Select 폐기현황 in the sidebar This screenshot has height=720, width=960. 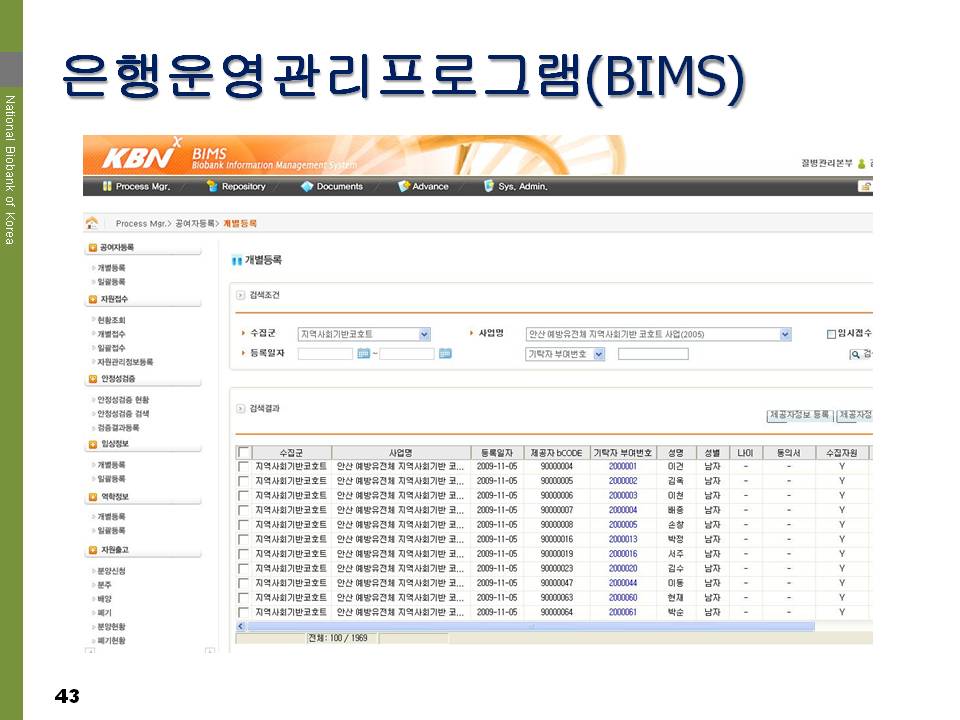pos(111,641)
